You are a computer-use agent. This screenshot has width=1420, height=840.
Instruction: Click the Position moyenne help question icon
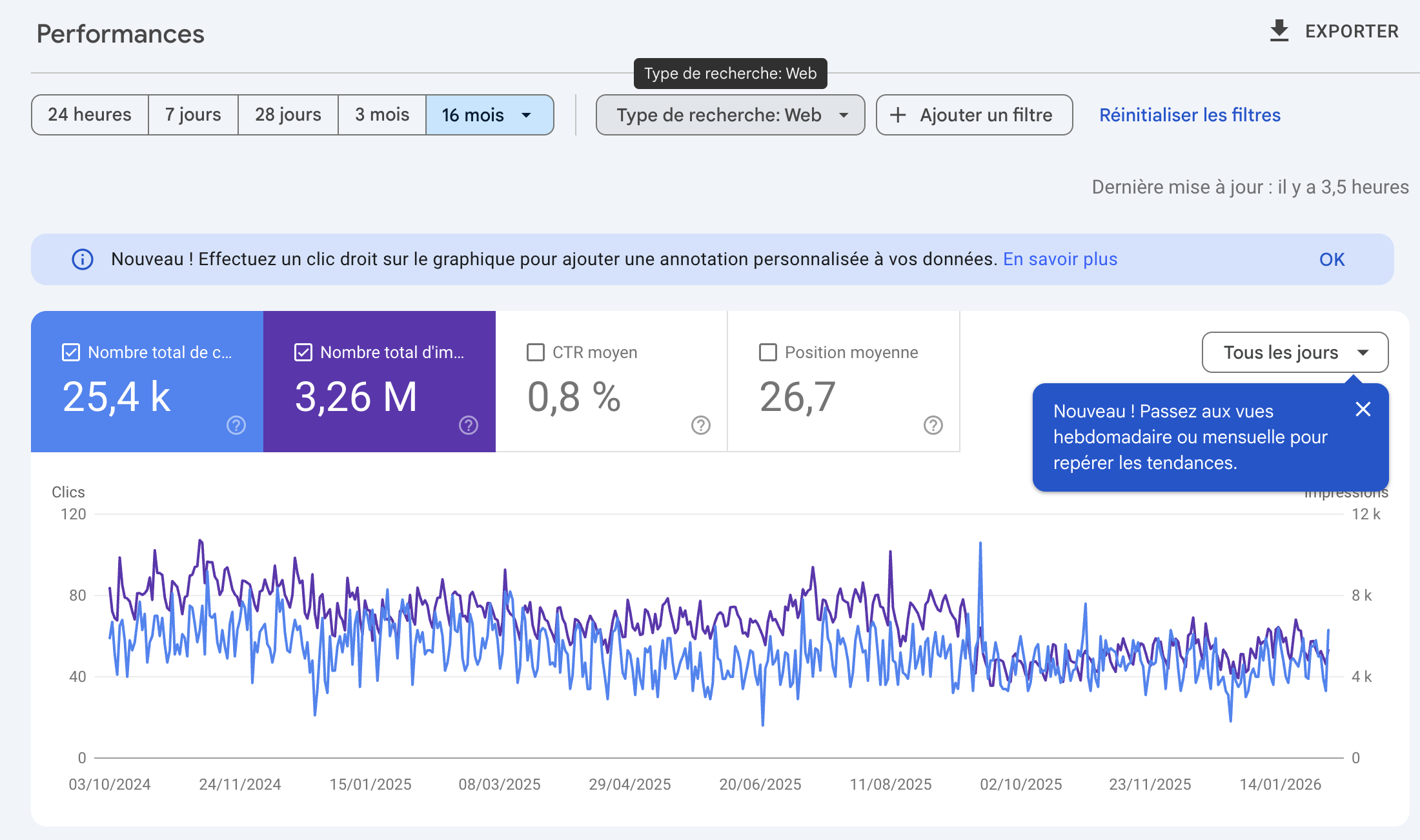coord(933,425)
